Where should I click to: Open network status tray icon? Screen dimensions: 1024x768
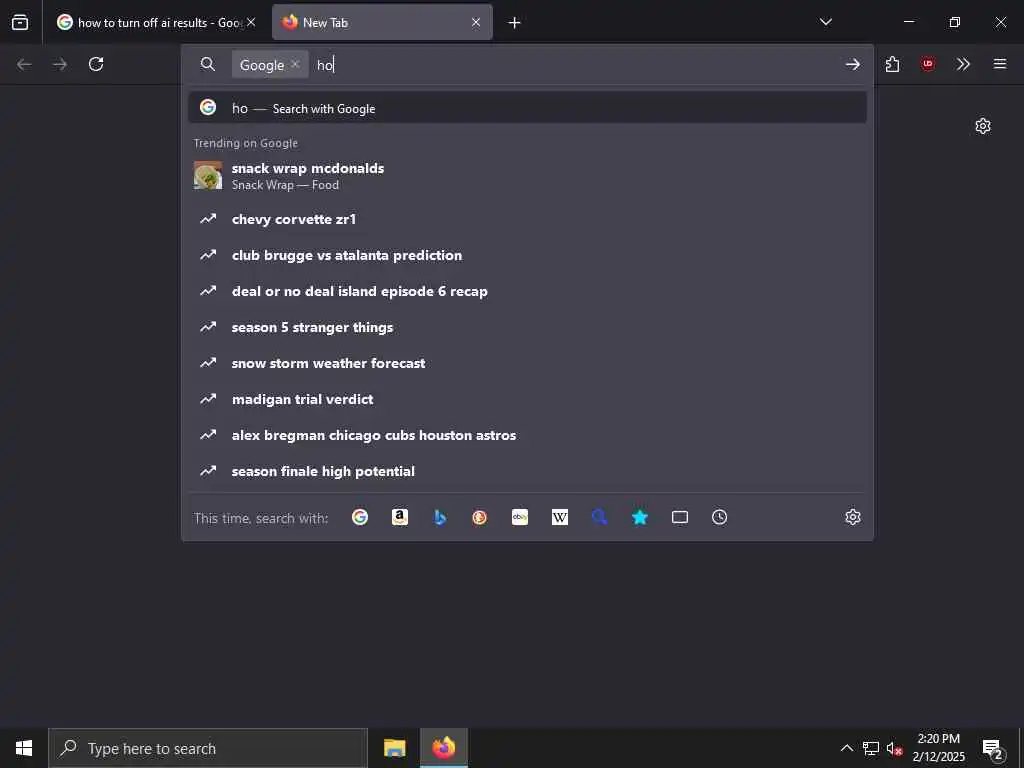point(871,748)
